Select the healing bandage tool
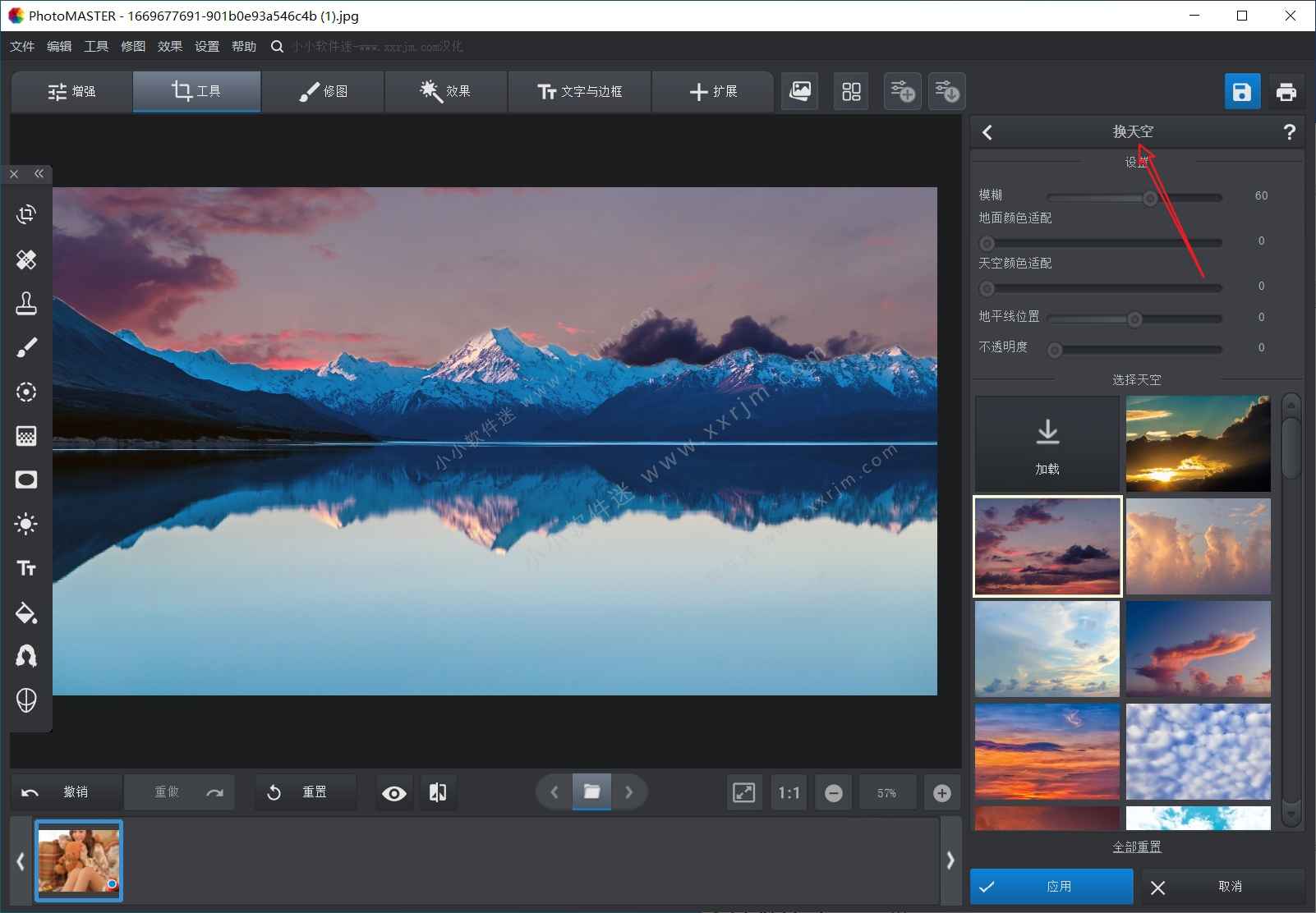The image size is (1316, 913). pyautogui.click(x=26, y=259)
